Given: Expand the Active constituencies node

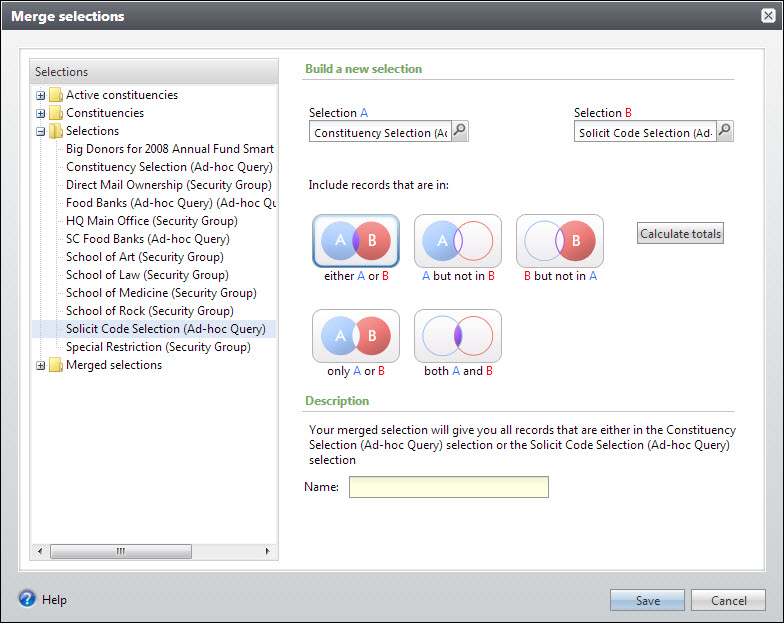Looking at the screenshot, I should click(x=40, y=96).
